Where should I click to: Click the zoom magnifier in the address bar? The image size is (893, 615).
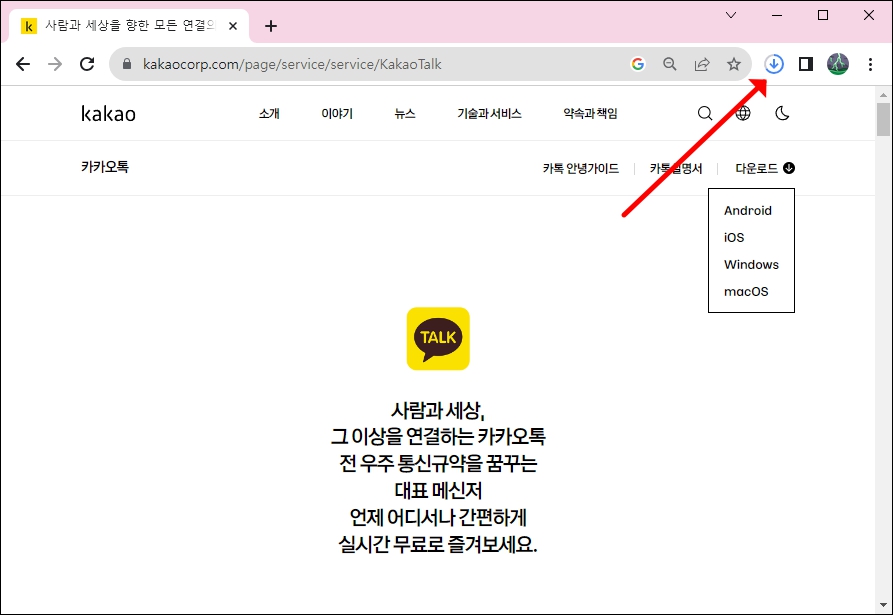tap(670, 62)
